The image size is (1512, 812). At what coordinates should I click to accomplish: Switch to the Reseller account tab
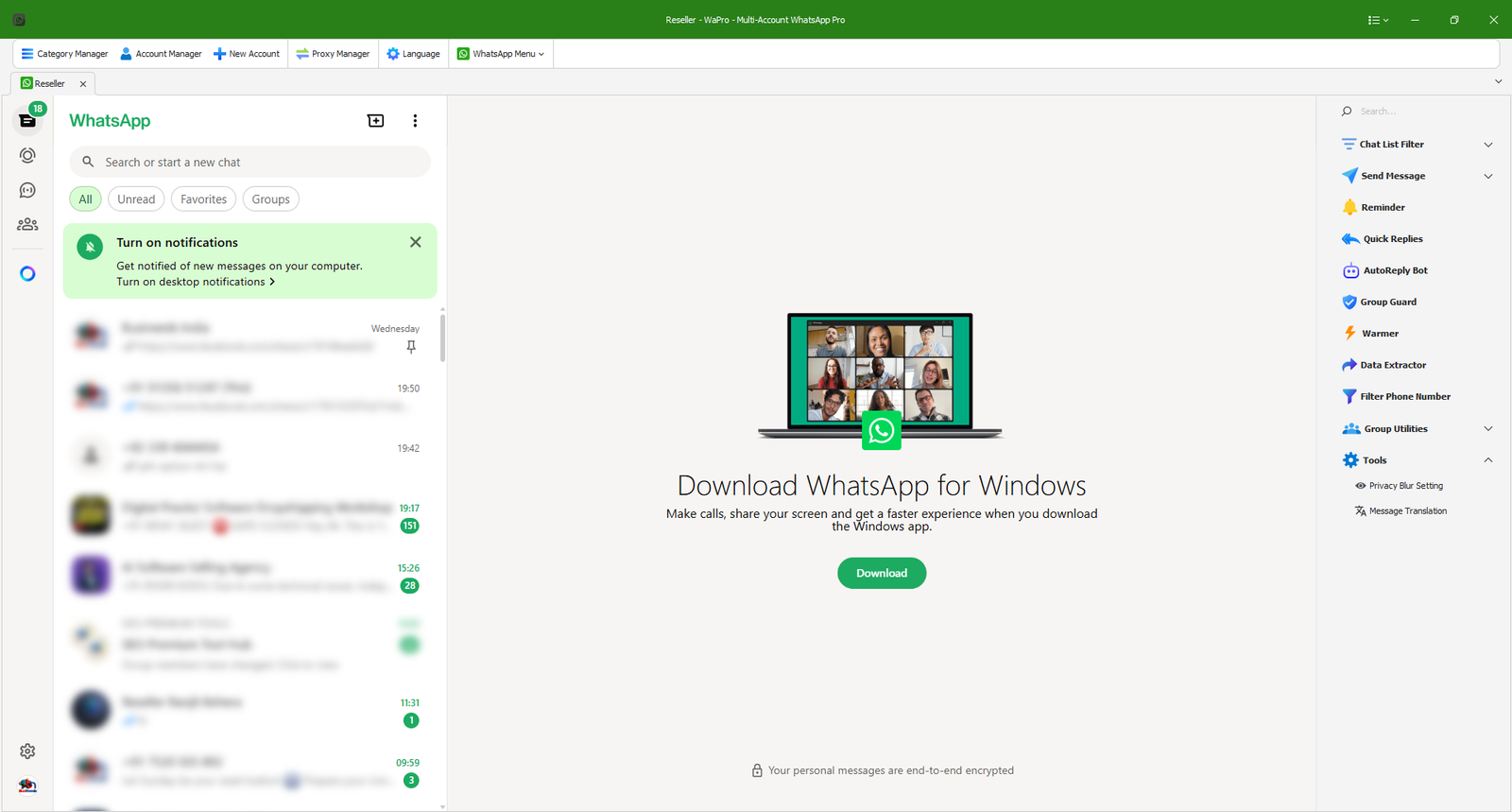point(49,83)
